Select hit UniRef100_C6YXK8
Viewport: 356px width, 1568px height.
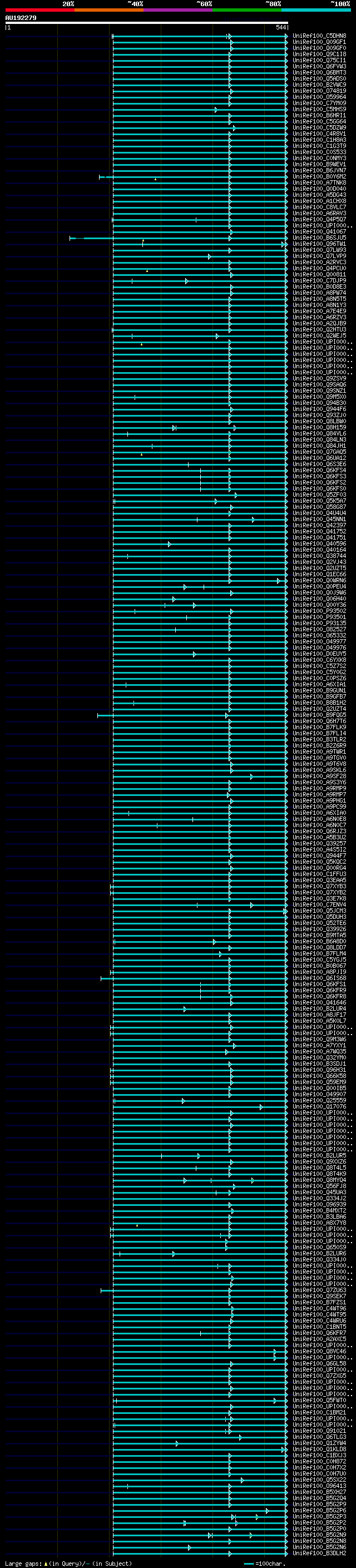(x=319, y=660)
